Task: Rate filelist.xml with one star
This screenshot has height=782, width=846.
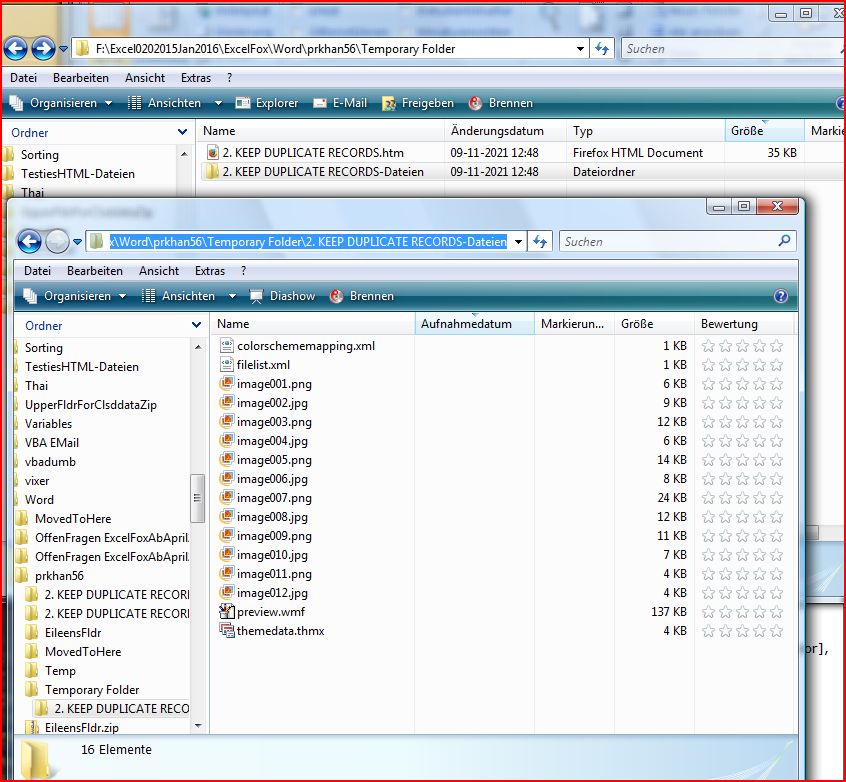Action: [708, 365]
